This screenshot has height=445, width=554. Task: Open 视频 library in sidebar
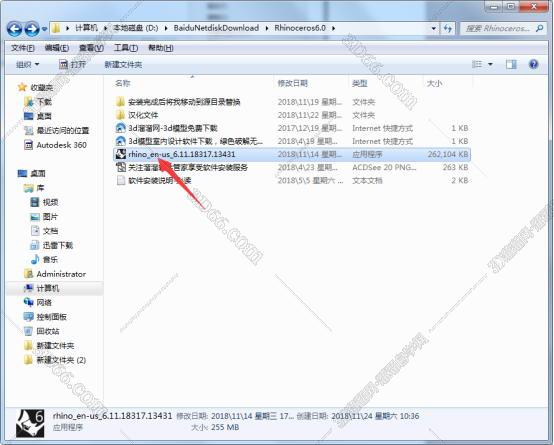[51, 202]
